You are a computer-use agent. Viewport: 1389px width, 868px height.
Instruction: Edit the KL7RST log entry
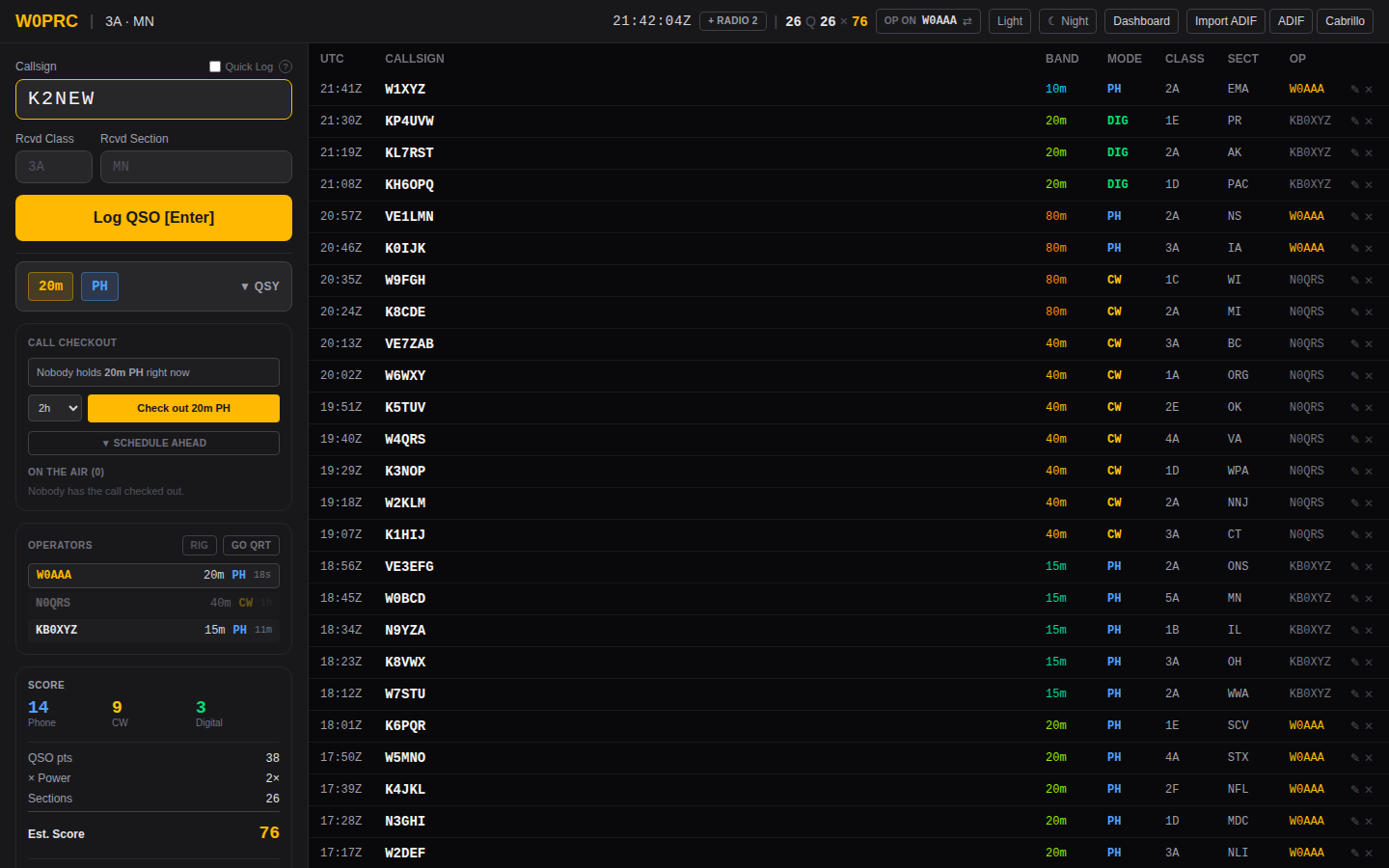1354,153
